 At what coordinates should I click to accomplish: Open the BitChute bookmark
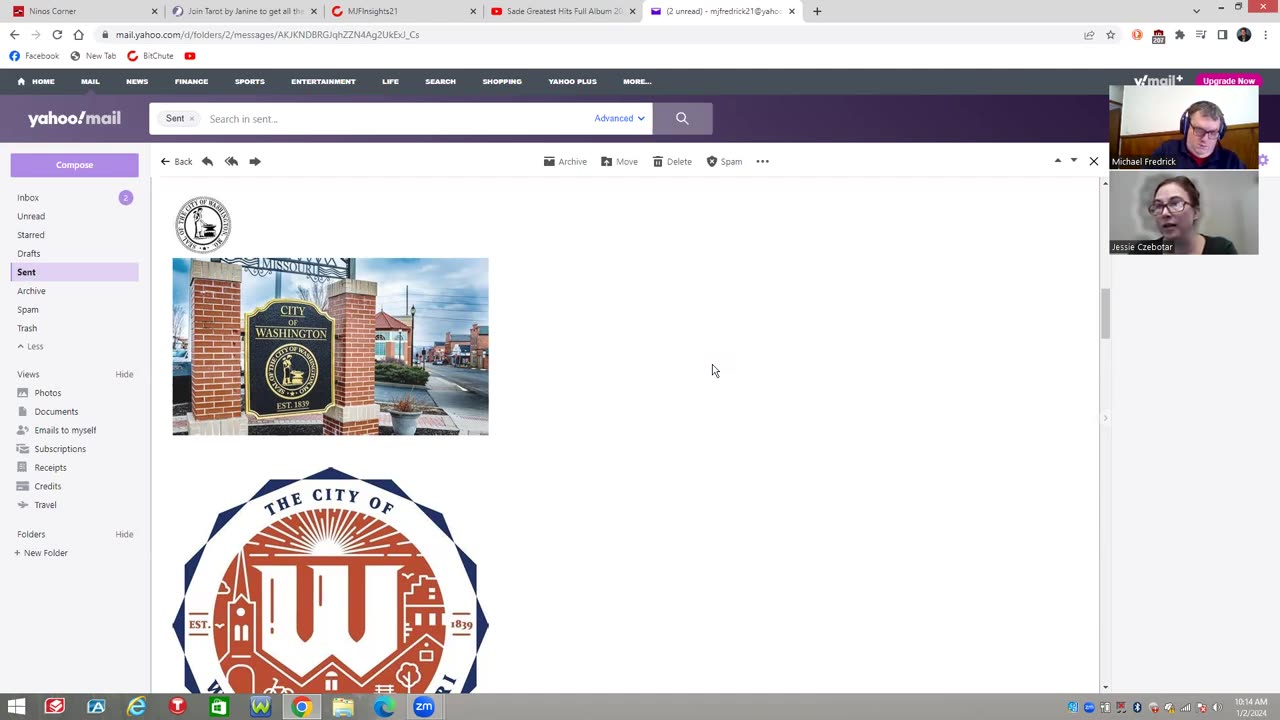coord(150,56)
